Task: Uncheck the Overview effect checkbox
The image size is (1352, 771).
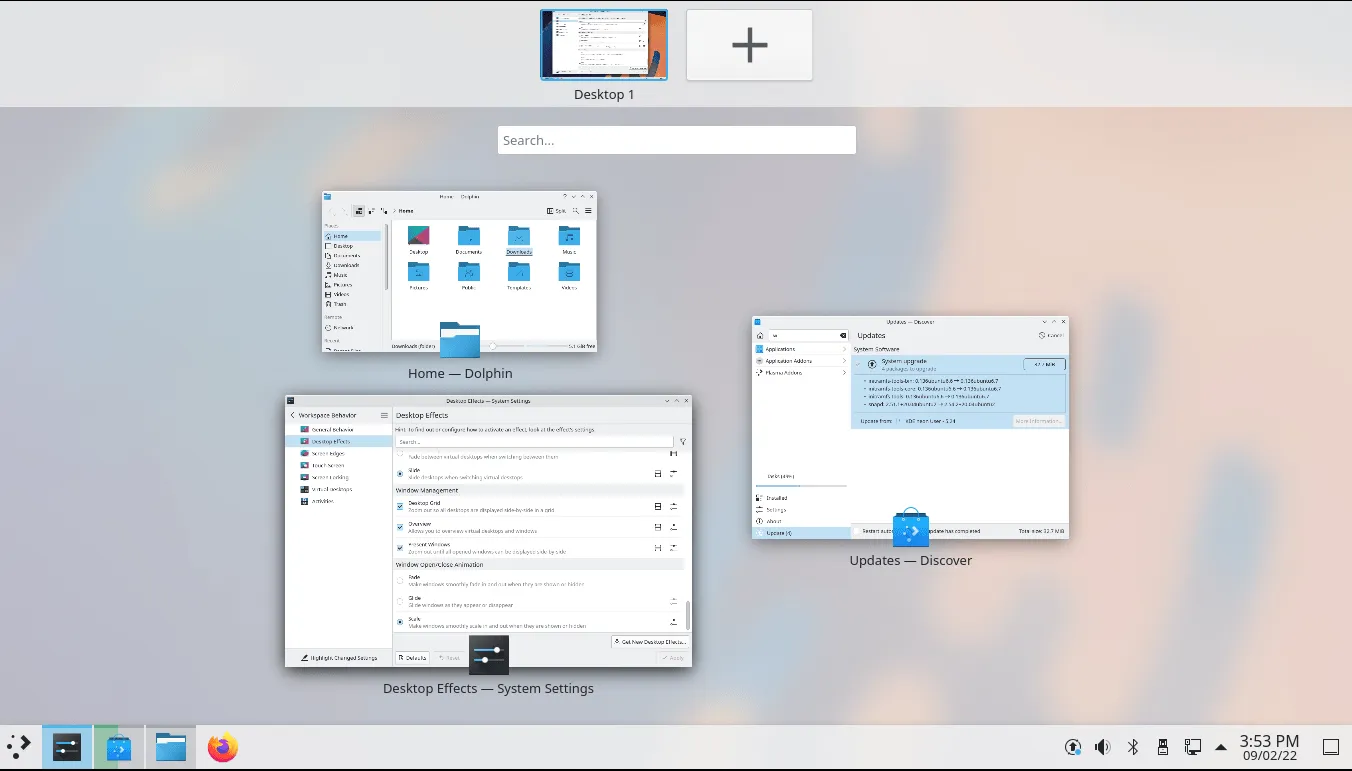Action: (400, 527)
